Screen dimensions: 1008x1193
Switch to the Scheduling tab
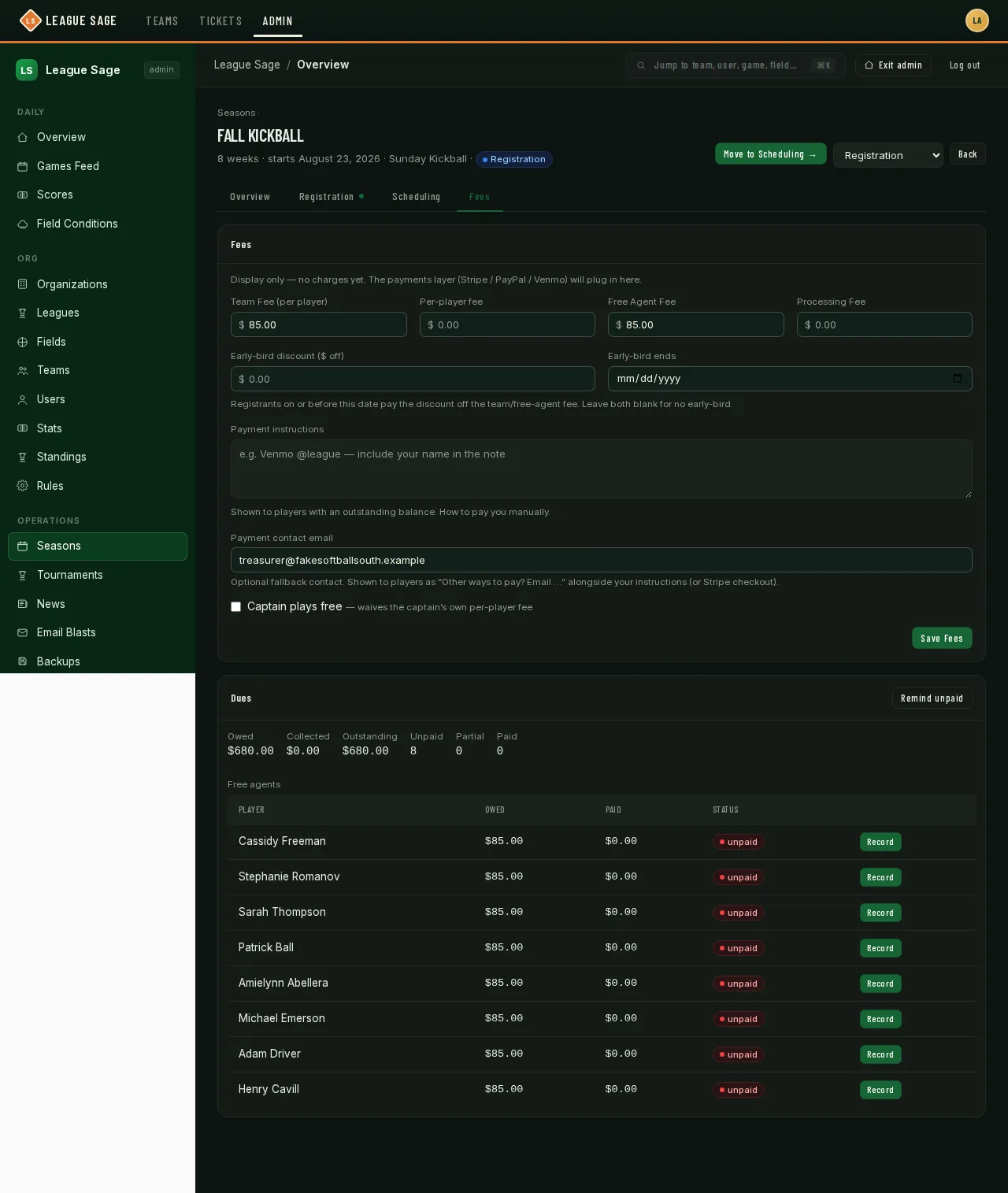pos(416,197)
